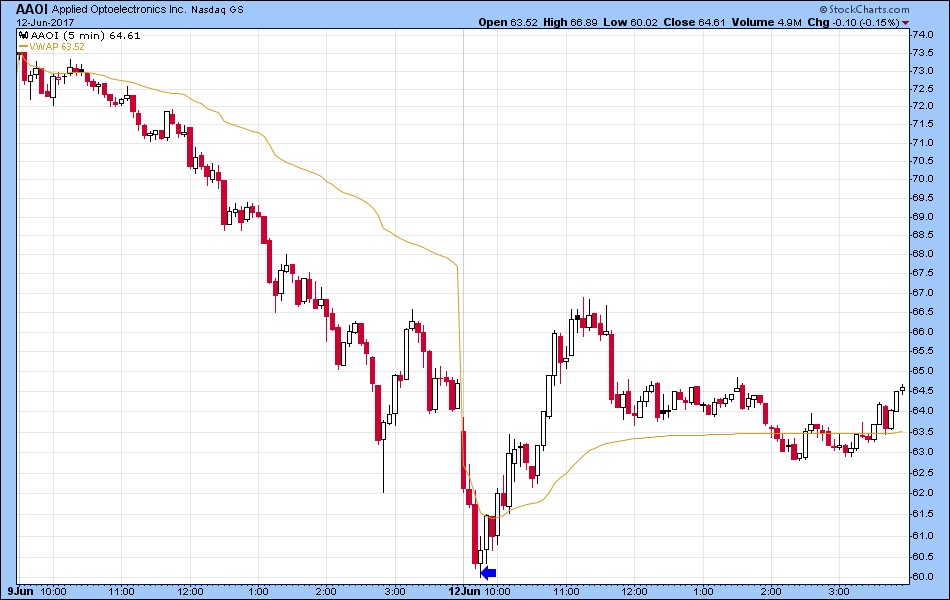Viewport: 950px width, 600px height.
Task: Click the 62.0 price axis label
Action: click(x=923, y=493)
